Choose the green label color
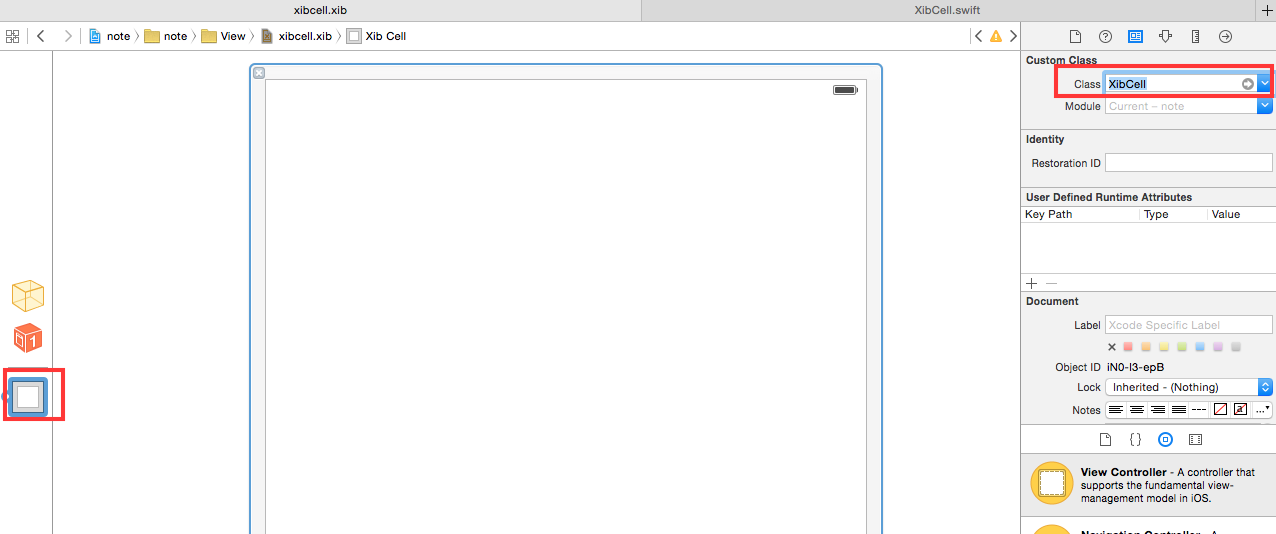 [1182, 347]
